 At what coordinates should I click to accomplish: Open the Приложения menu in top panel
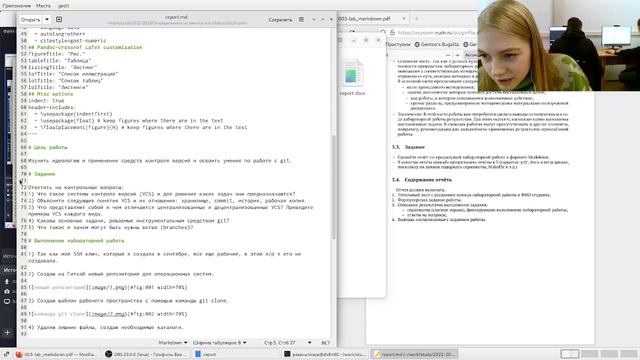[17, 6]
